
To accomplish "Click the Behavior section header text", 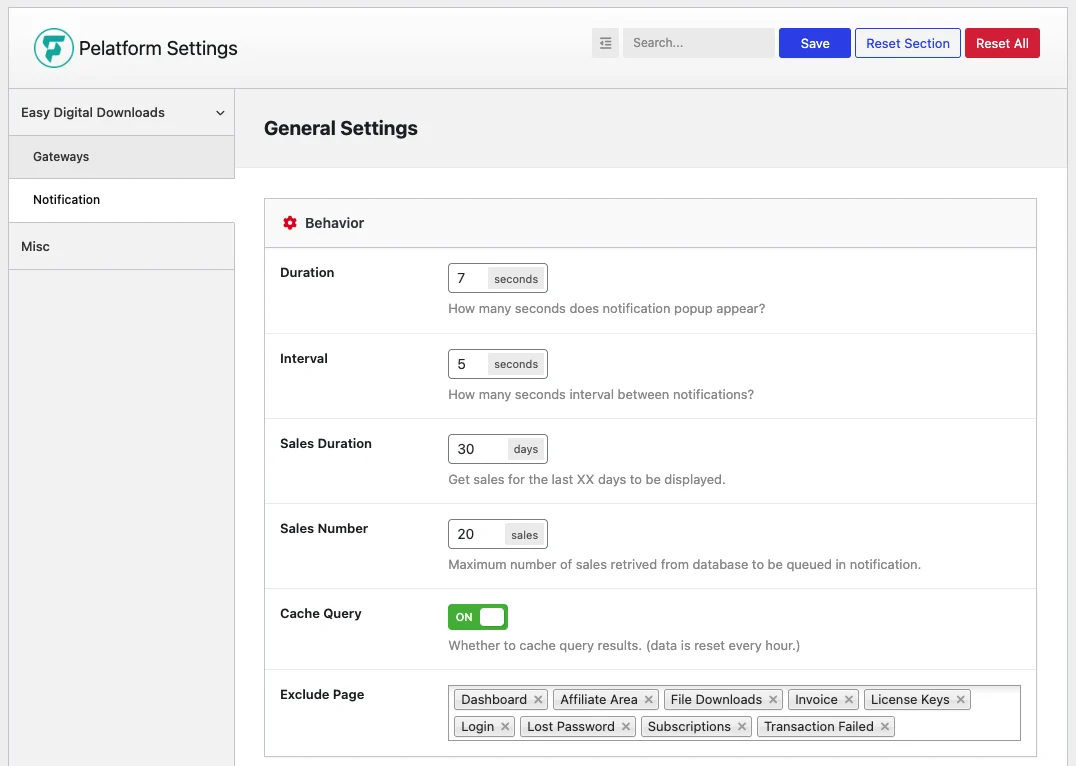I will (334, 223).
